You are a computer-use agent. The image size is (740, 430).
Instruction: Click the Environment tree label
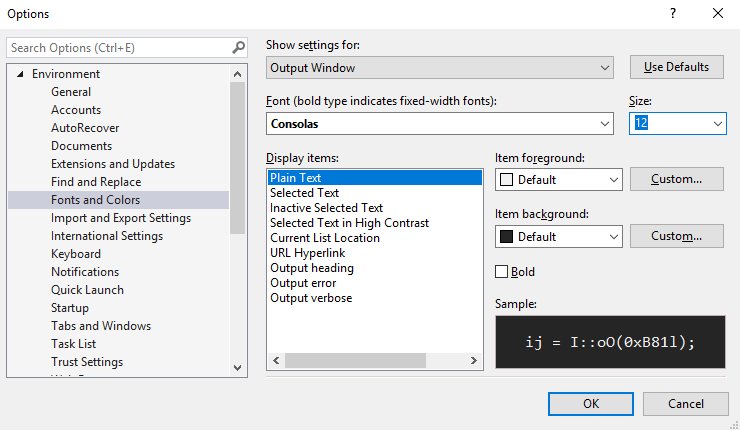[66, 74]
